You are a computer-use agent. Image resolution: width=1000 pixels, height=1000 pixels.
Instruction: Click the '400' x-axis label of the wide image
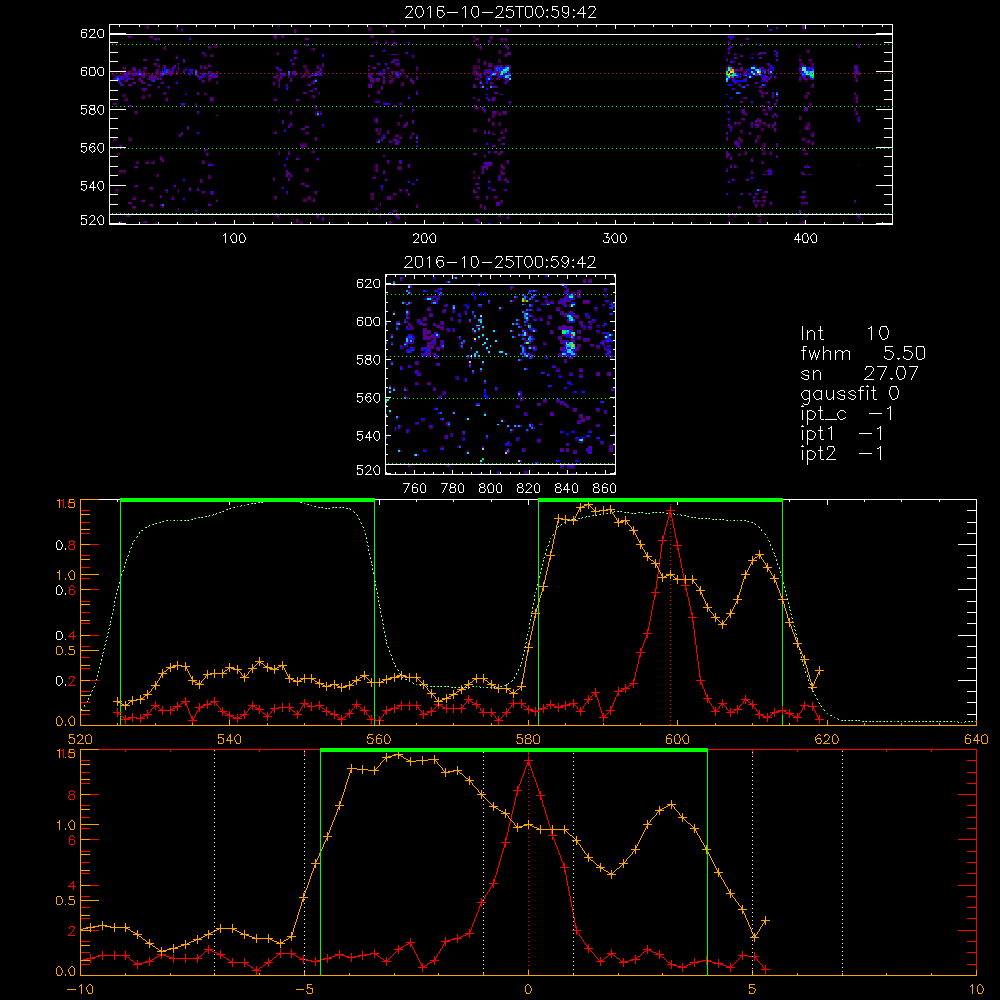pyautogui.click(x=805, y=239)
